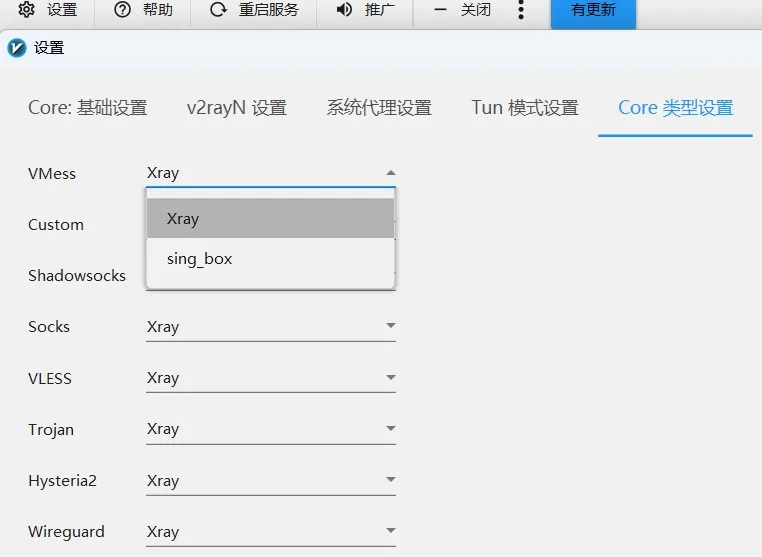The width and height of the screenshot is (762, 557).
Task: Click the Xray value in the VLESS row
Action: 163,378
